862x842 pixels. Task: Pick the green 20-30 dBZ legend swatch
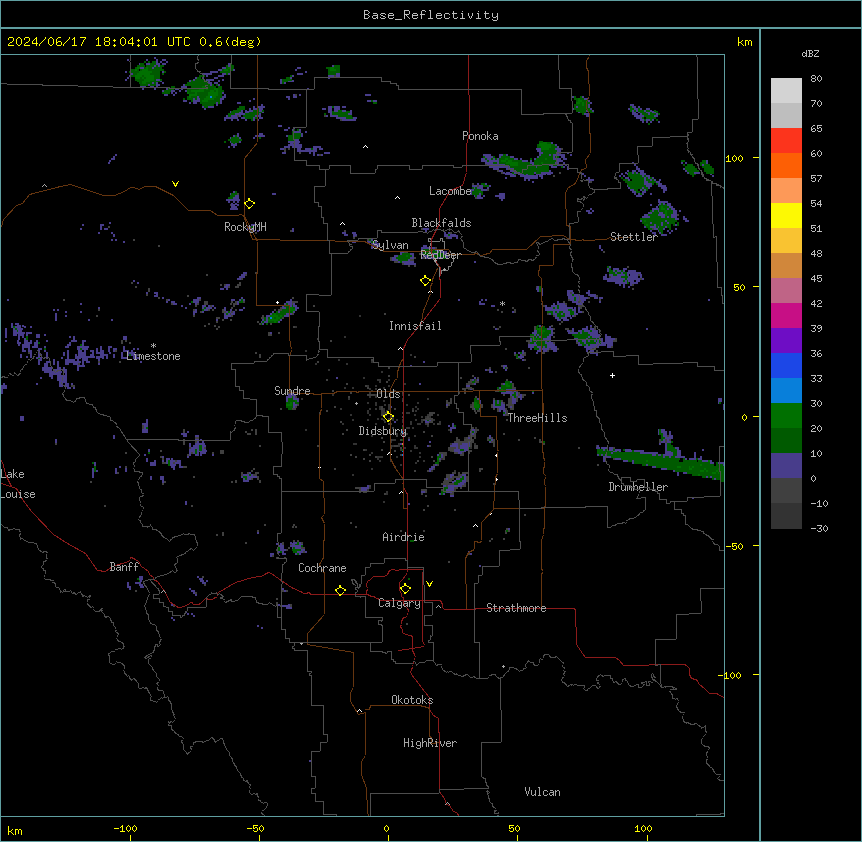click(786, 416)
